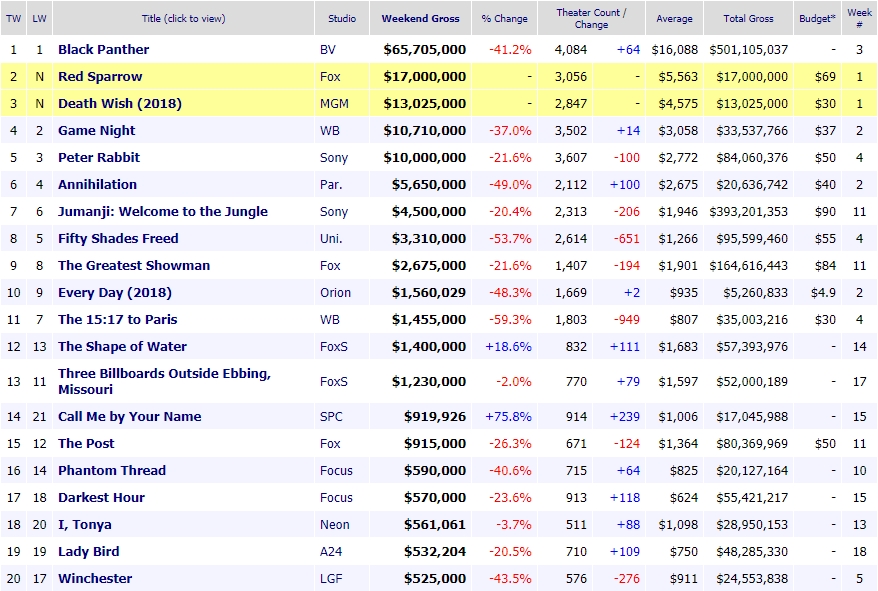878x591 pixels.
Task: Sort by % Change column
Action: click(x=505, y=18)
